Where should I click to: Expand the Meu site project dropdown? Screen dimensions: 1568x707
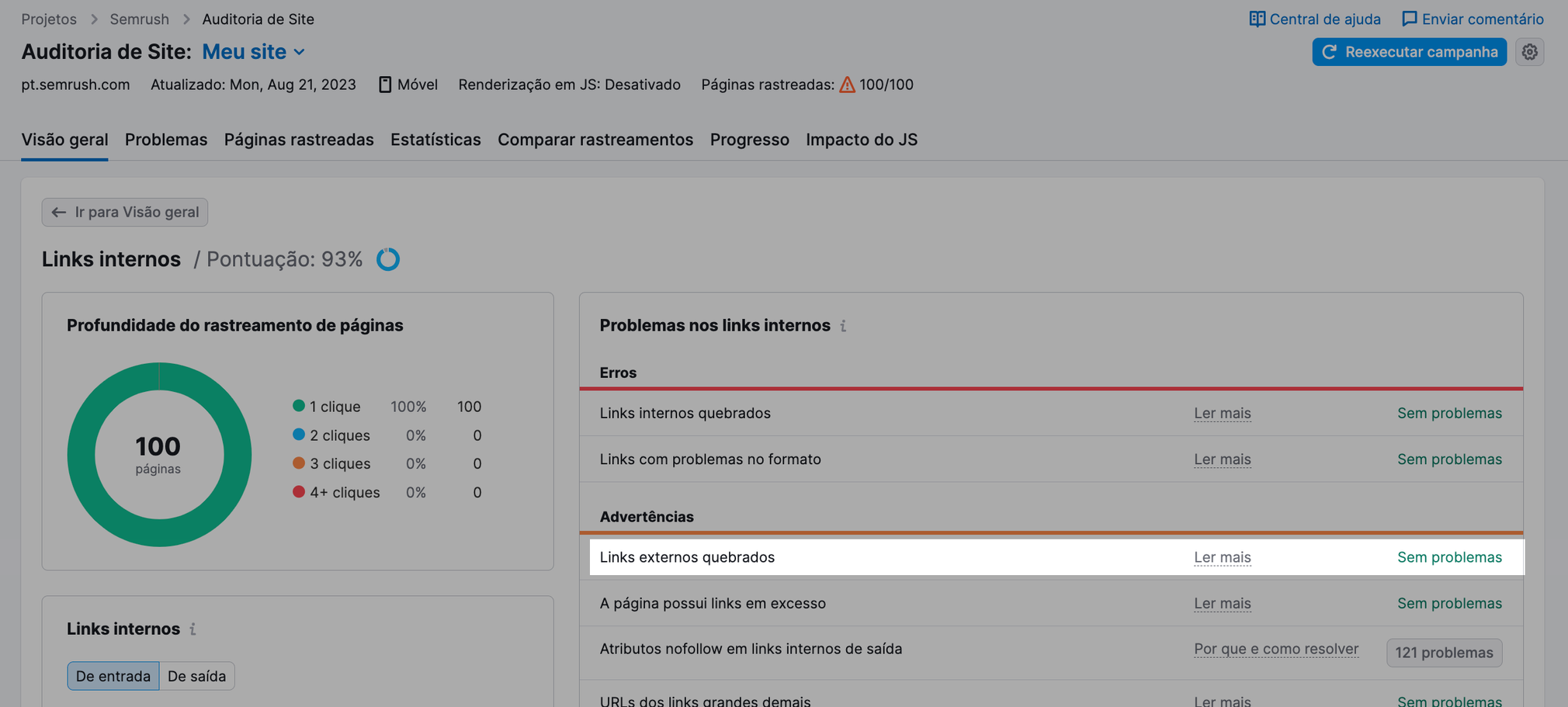click(254, 52)
